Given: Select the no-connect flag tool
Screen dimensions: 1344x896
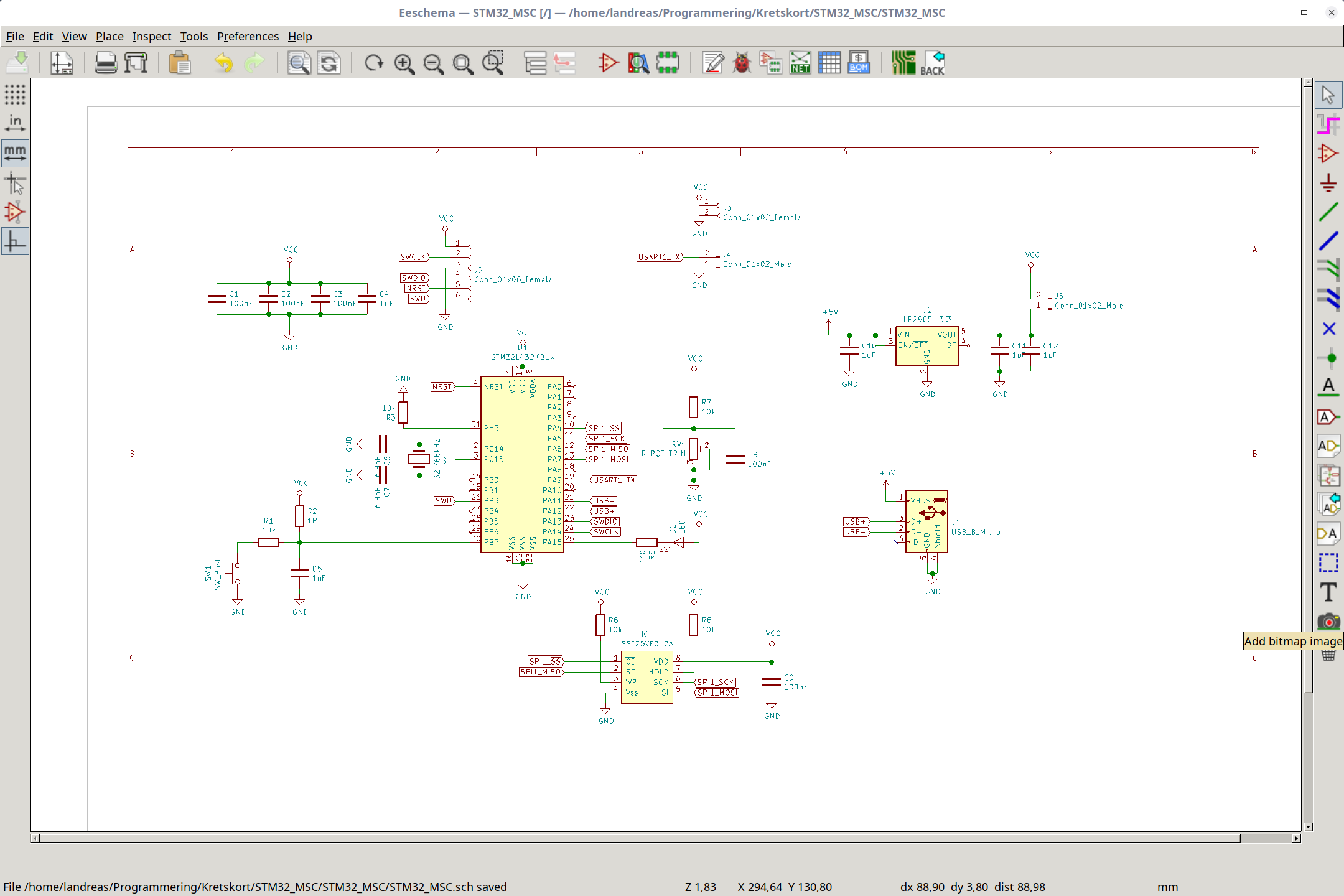Looking at the screenshot, I should [1328, 329].
